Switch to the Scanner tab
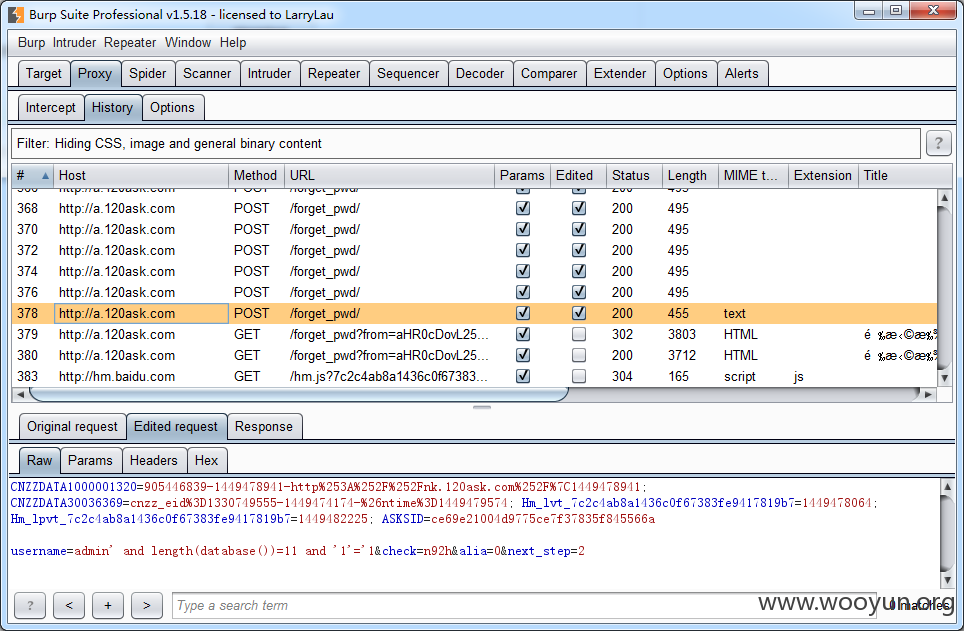The image size is (964, 631). coord(207,74)
